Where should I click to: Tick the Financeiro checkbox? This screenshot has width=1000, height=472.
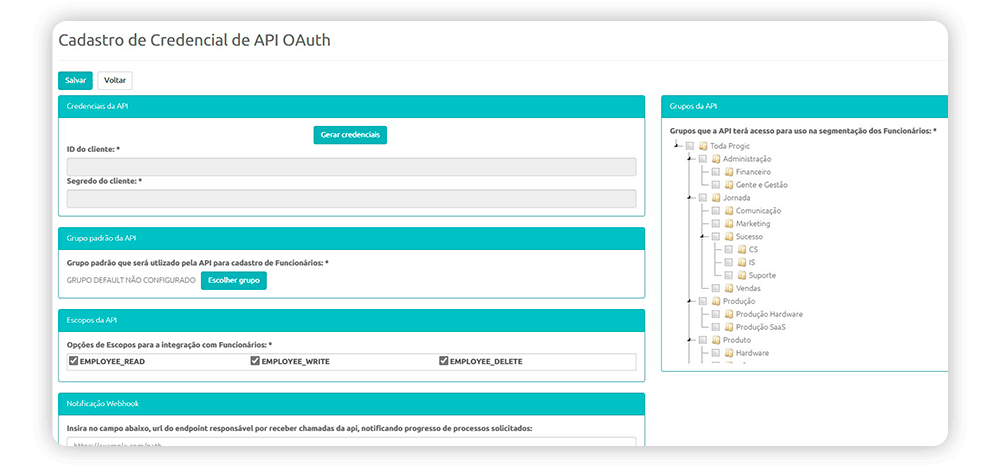coord(715,172)
